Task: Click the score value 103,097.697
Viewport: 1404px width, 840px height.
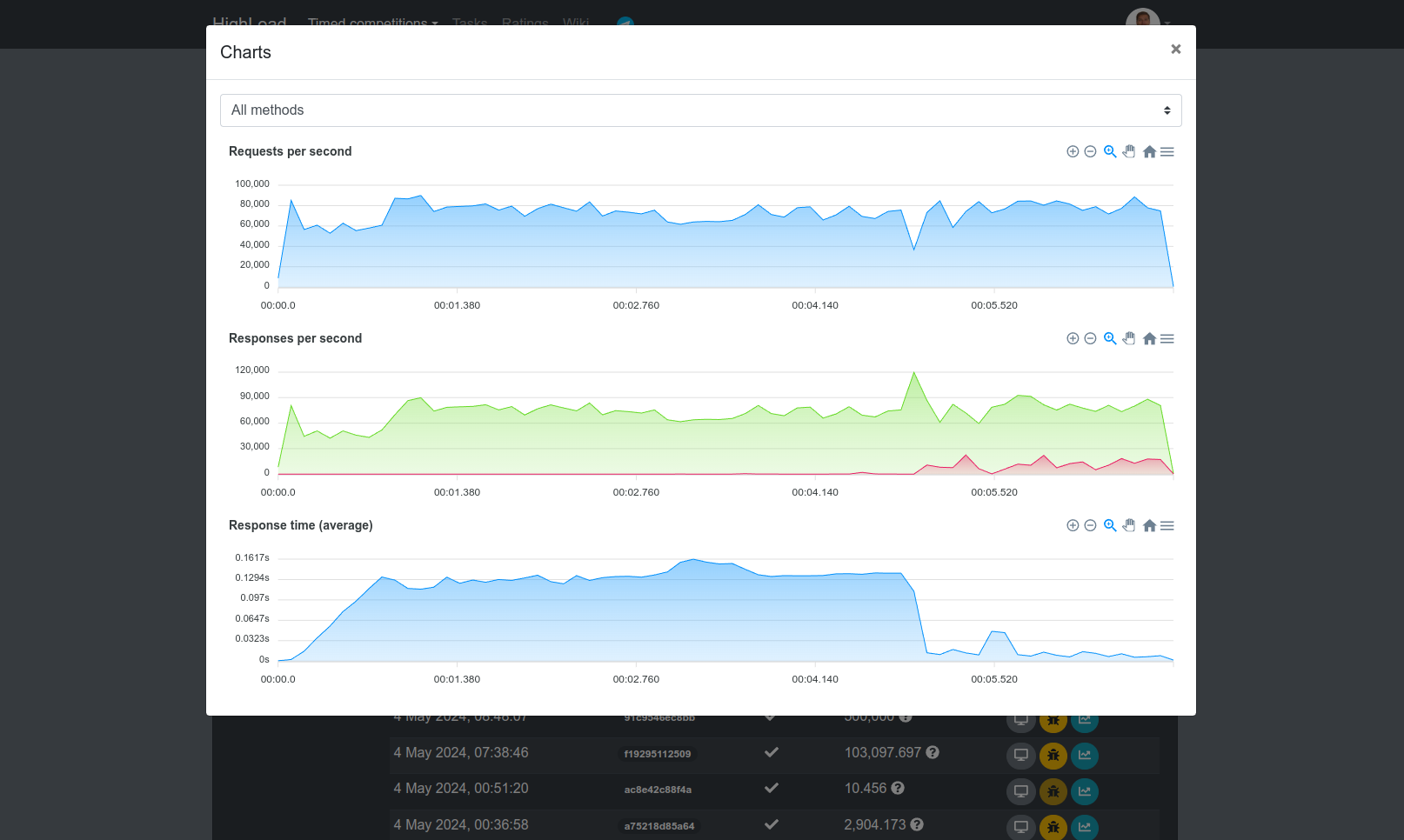Action: pos(882,752)
